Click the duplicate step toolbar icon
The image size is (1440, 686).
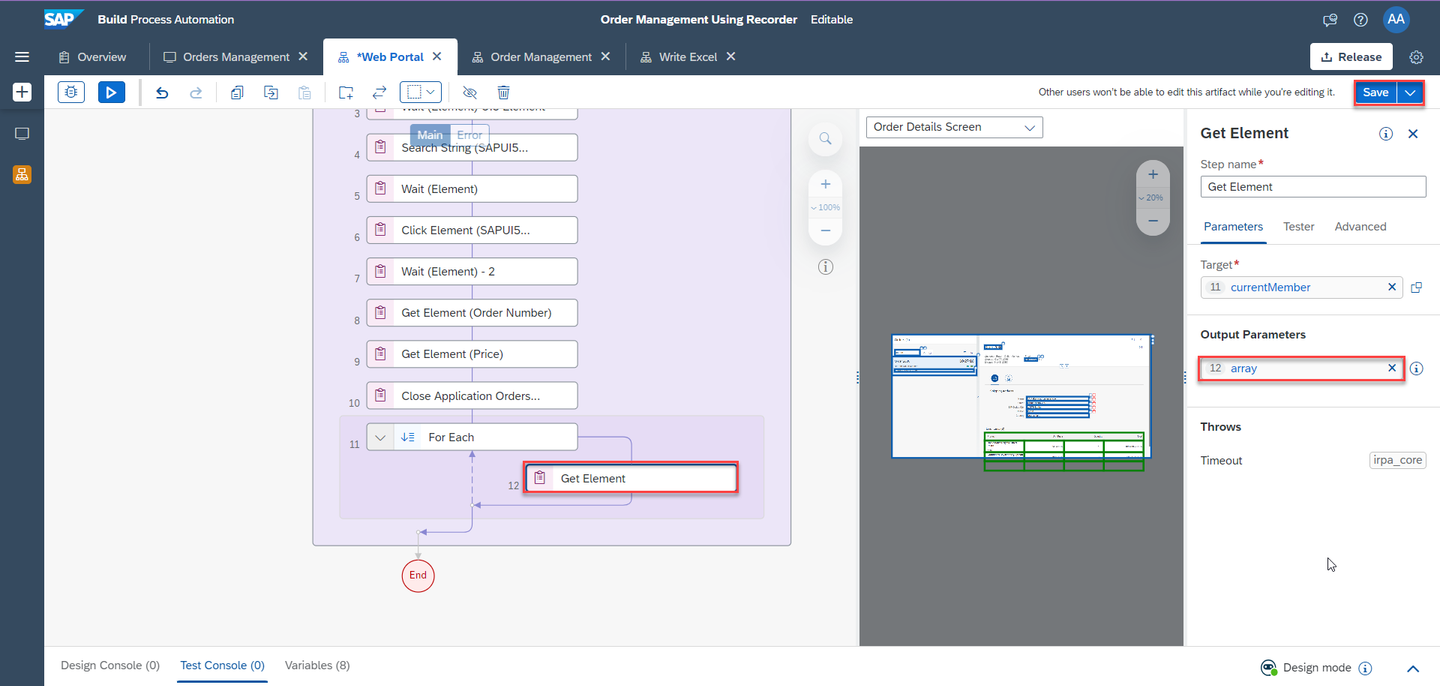click(271, 92)
